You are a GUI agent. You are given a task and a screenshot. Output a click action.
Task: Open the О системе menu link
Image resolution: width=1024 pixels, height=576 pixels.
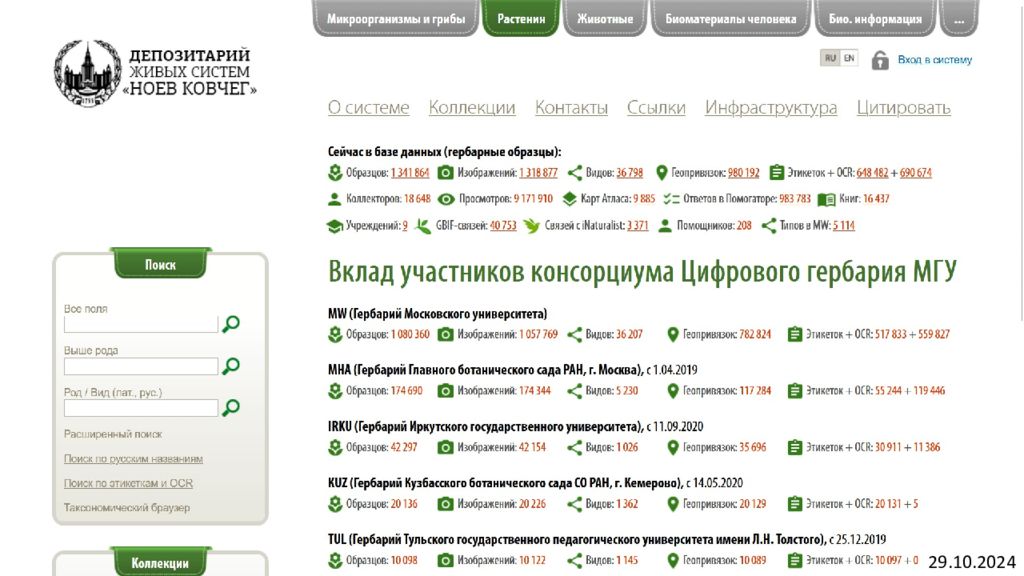click(368, 107)
